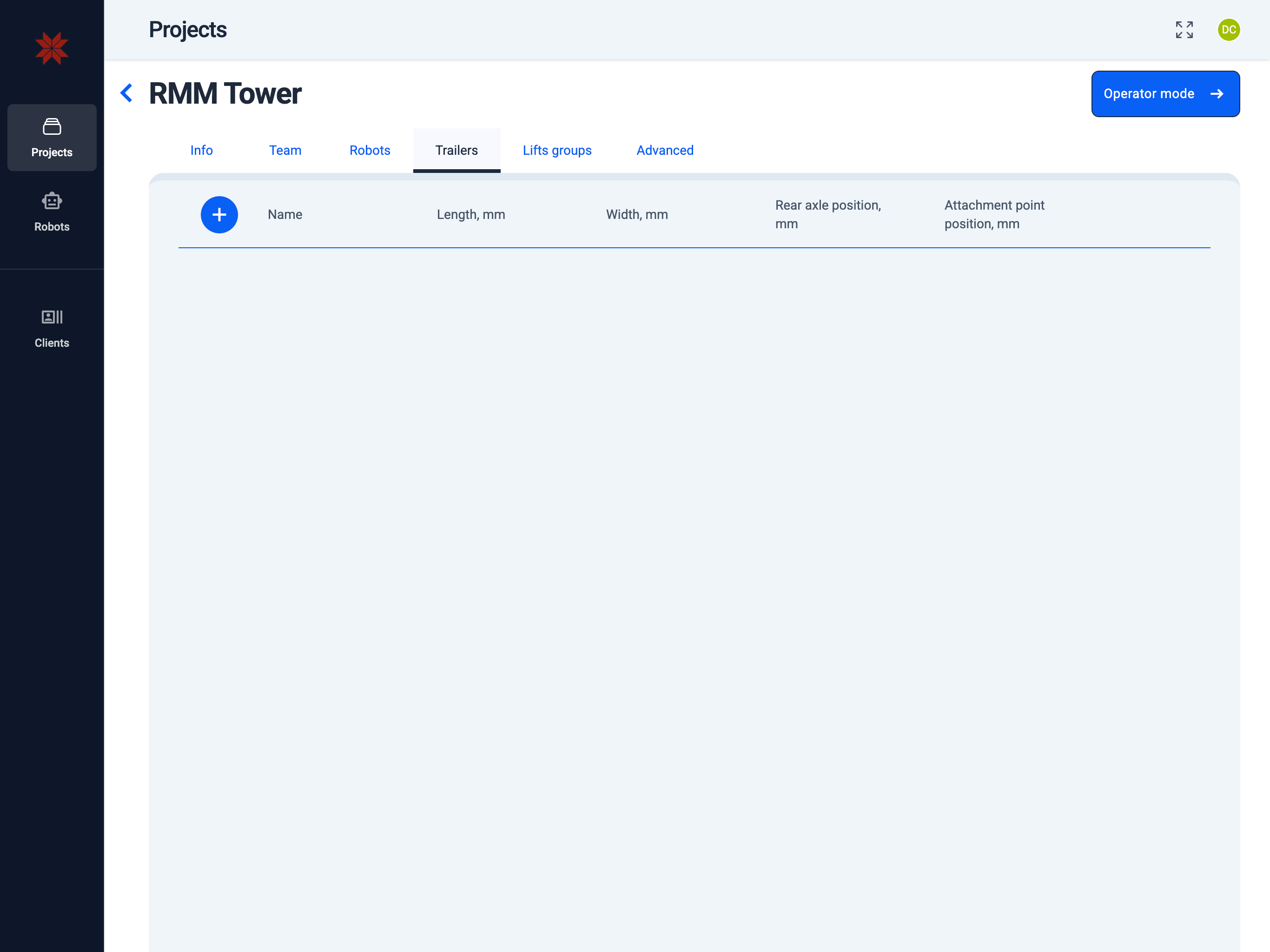Open the Lifts groups tab
Screen dimensions: 1270x952
click(557, 151)
